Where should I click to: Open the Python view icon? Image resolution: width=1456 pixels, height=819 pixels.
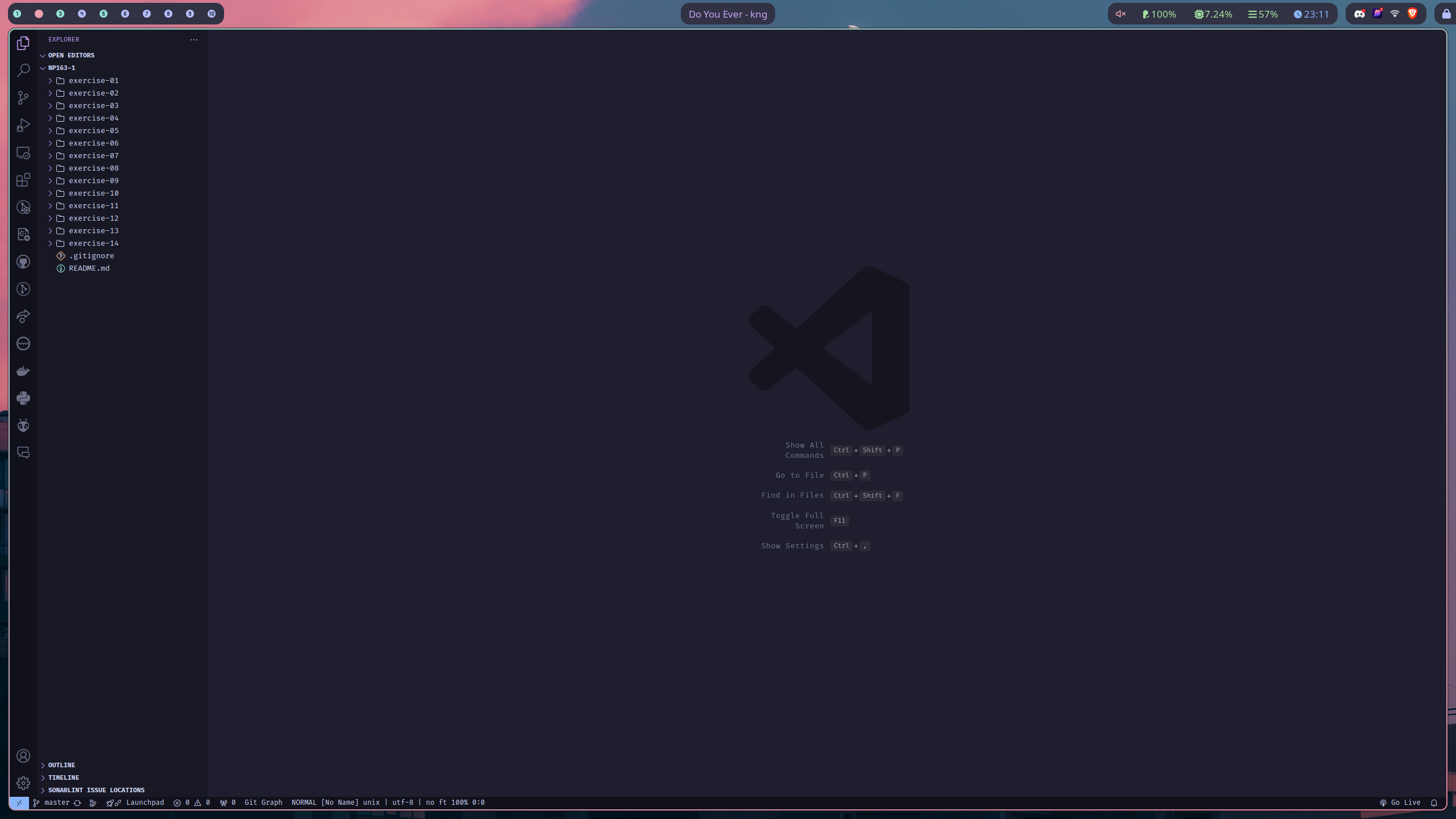23,398
